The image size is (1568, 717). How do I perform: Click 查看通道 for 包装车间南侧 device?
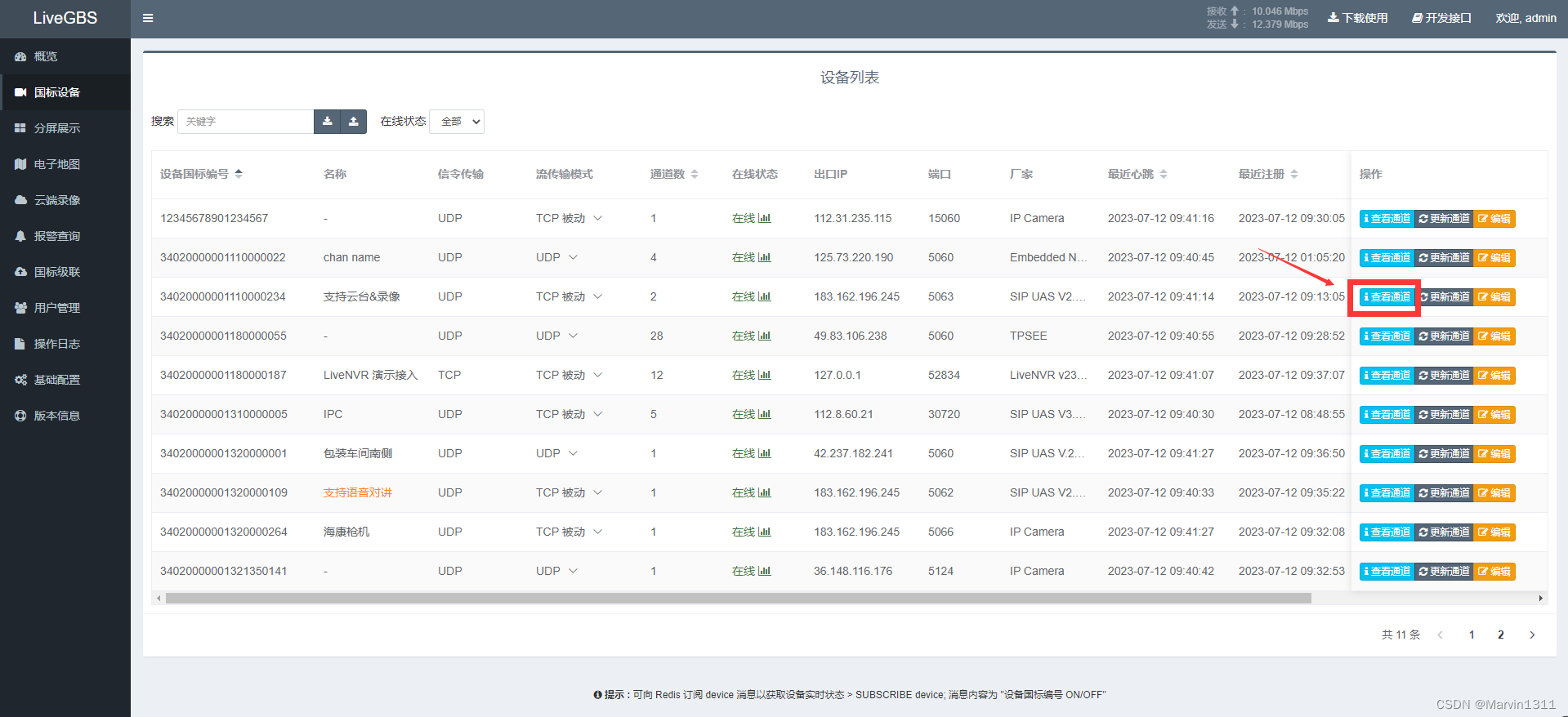(1387, 454)
